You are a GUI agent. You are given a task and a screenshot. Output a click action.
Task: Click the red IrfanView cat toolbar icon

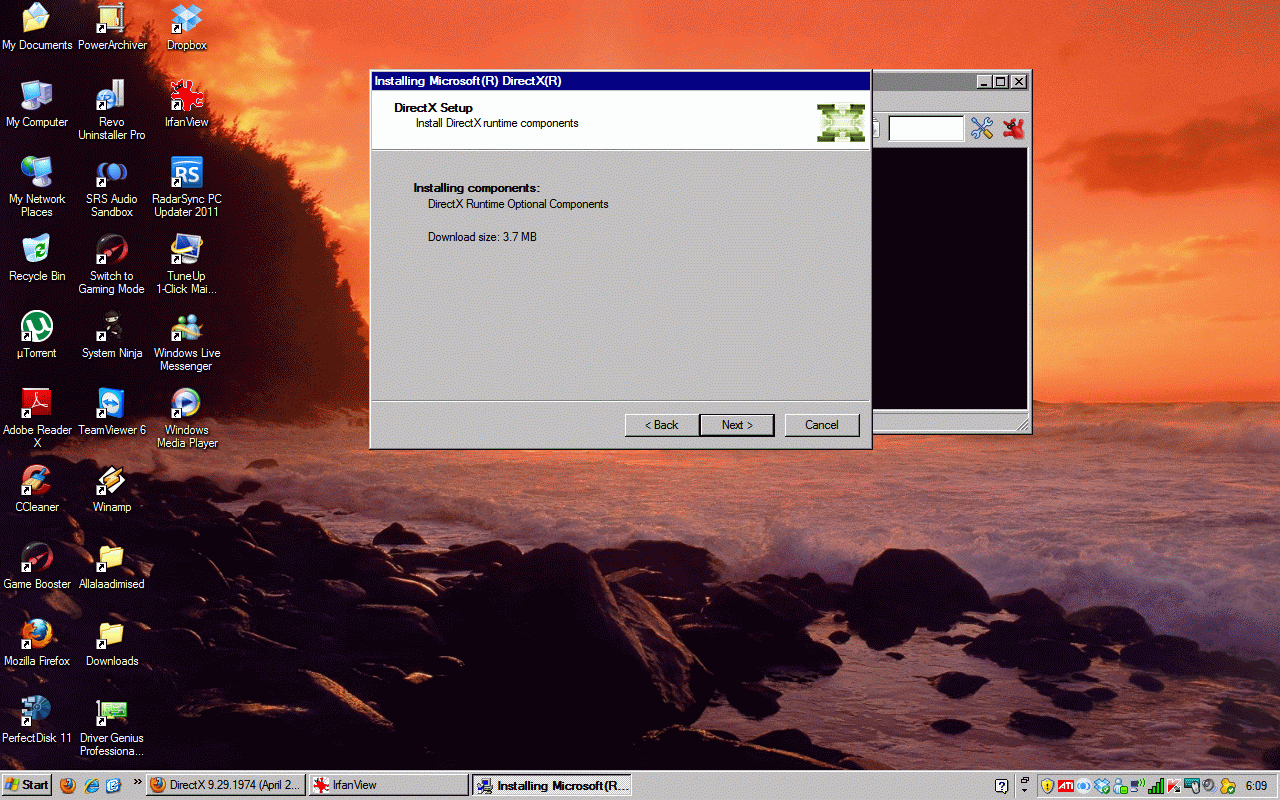tap(1014, 128)
